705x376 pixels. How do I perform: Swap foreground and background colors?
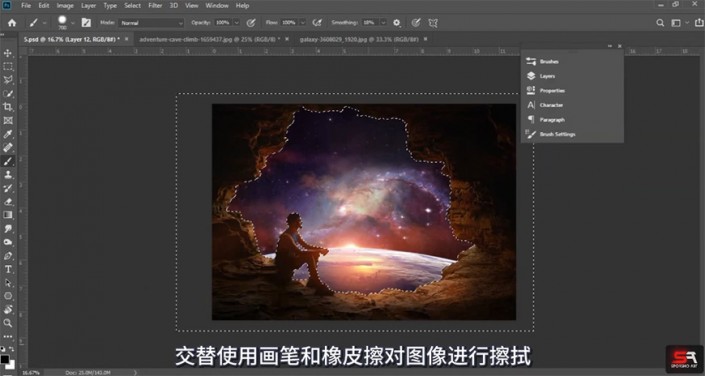pyautogui.click(x=12, y=349)
